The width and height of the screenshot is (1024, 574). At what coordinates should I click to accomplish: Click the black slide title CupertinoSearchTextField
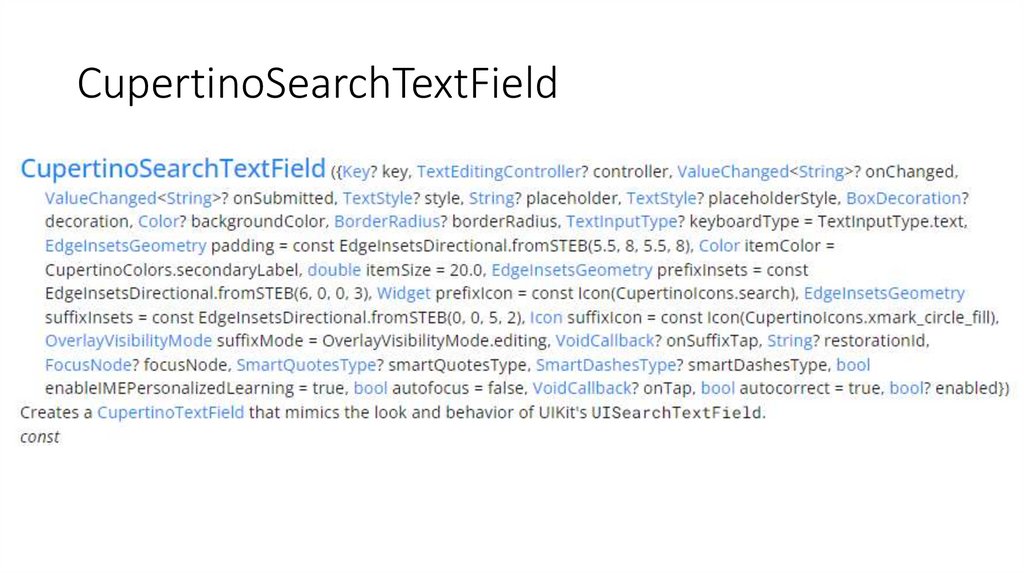tap(317, 84)
